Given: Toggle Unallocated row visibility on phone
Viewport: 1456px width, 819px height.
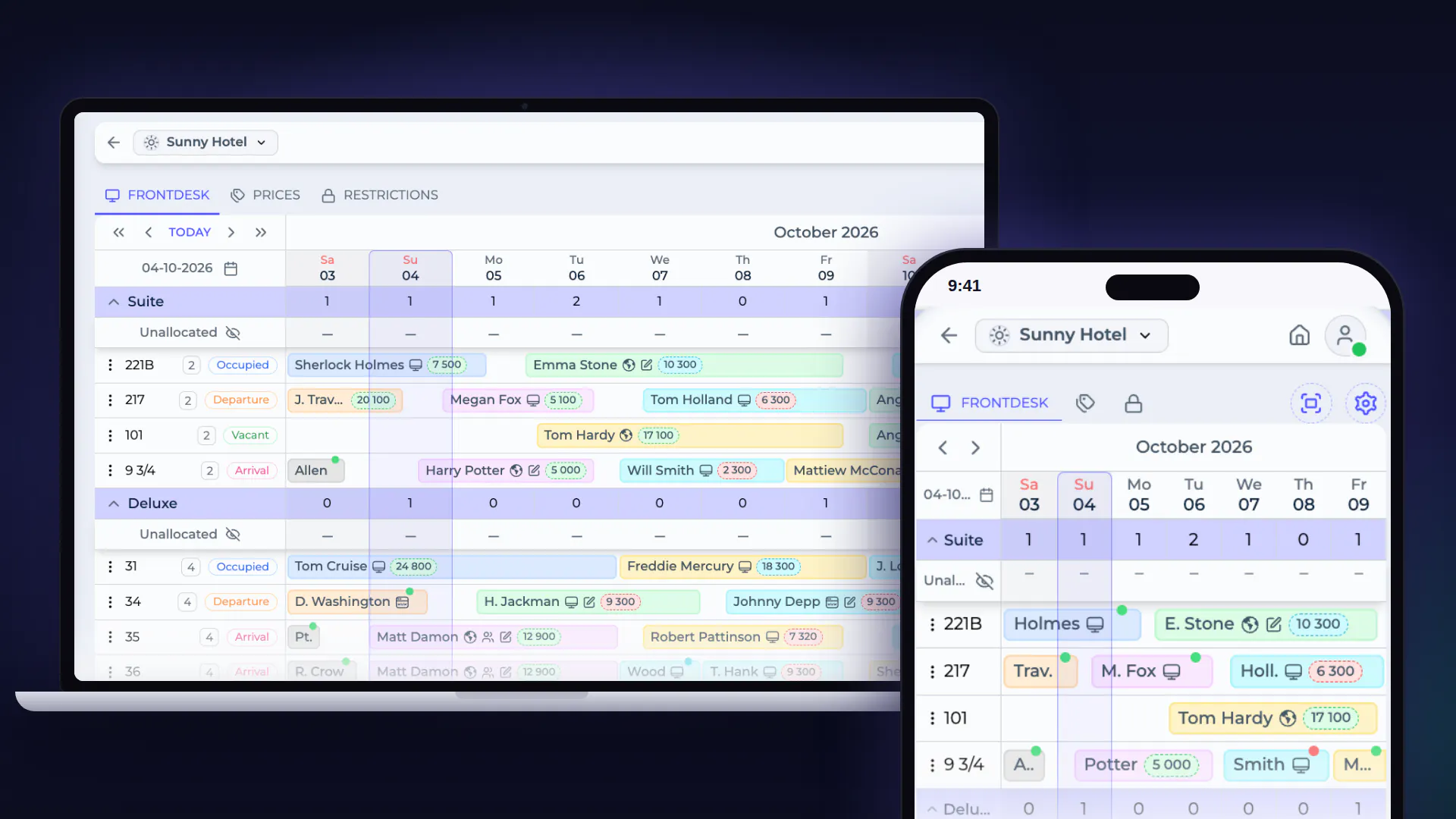Looking at the screenshot, I should (x=984, y=582).
